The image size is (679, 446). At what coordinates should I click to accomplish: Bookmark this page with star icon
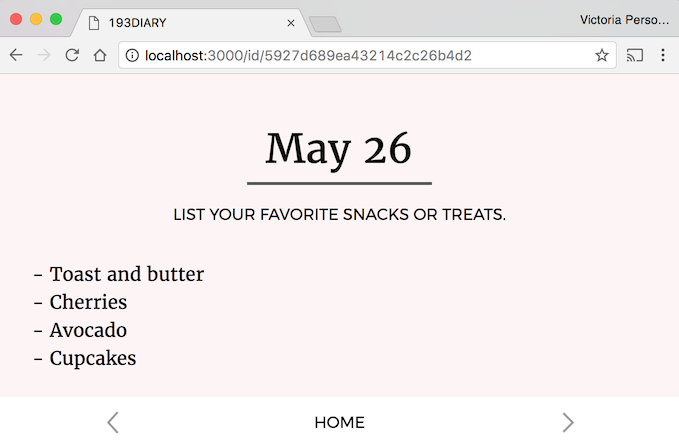point(601,56)
